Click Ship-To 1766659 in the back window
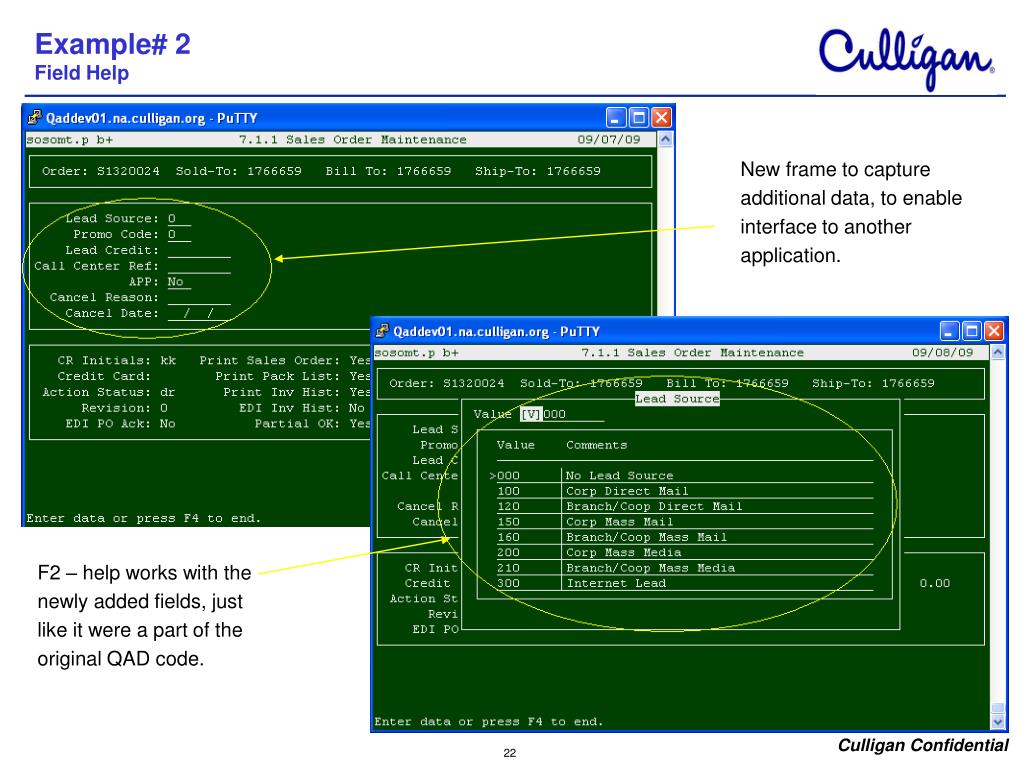 pos(537,171)
